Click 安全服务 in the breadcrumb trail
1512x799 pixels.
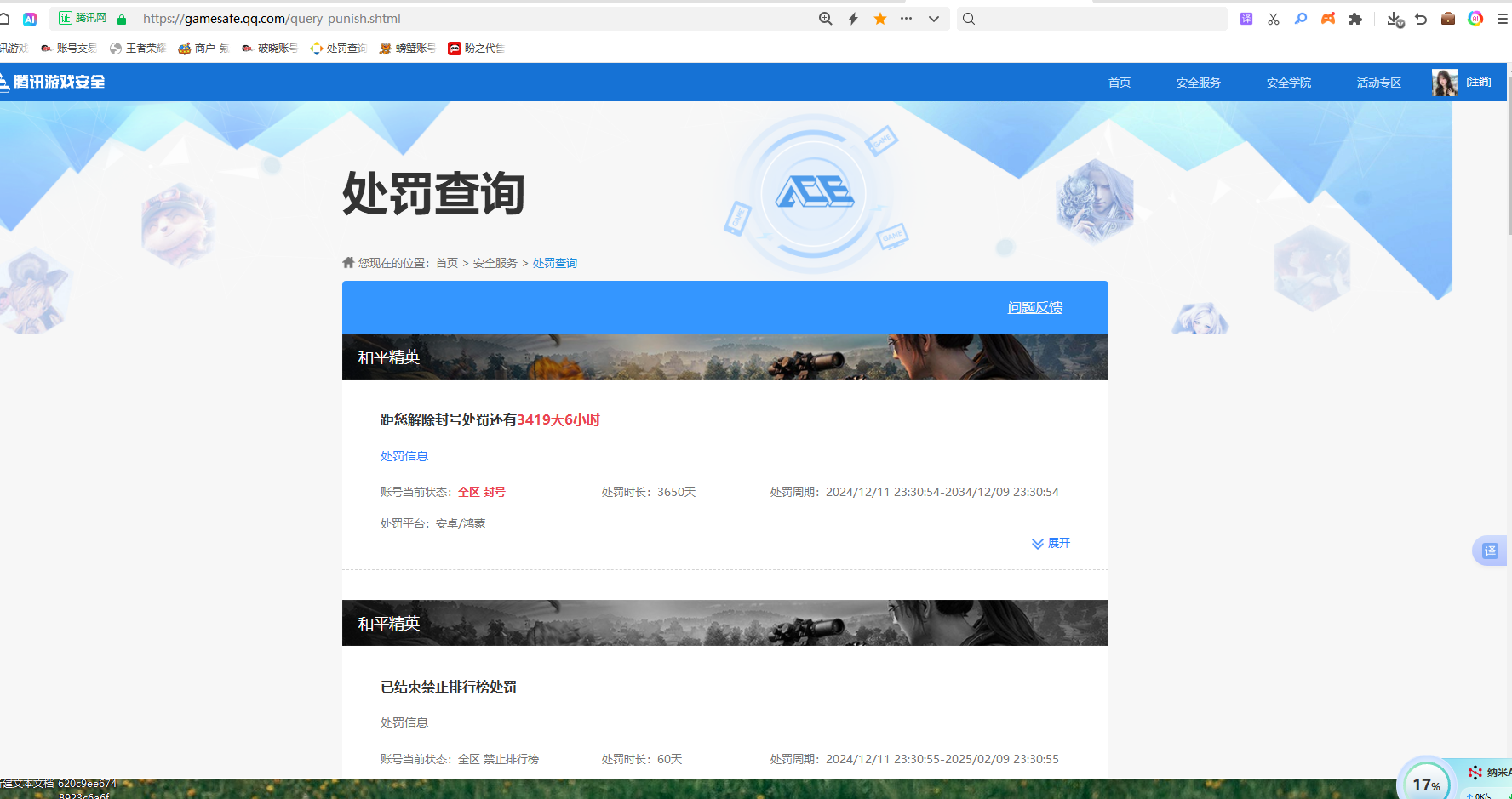pyautogui.click(x=495, y=264)
